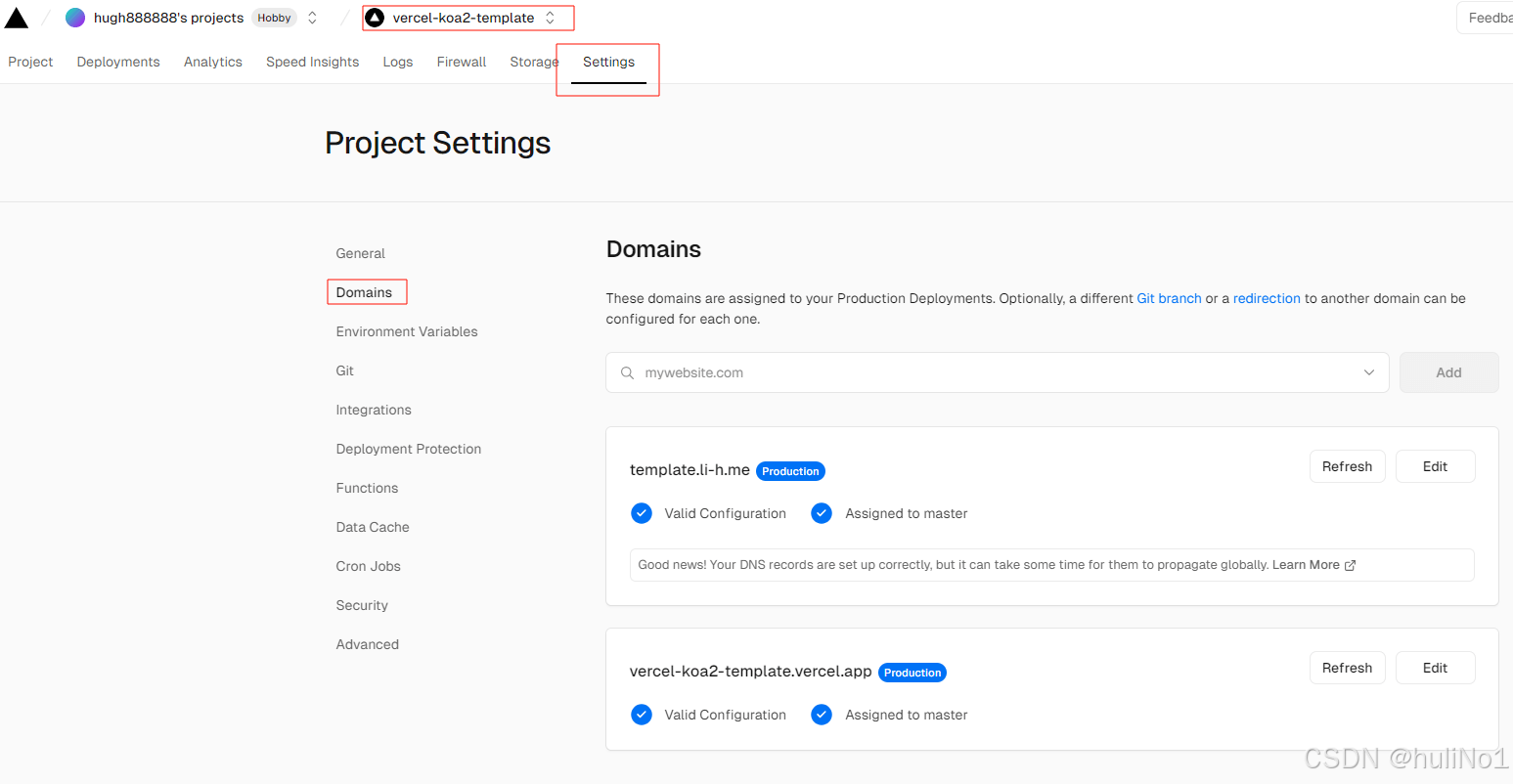Click Valid Configuration checkmark for template.li-h.me
Viewport: 1513px width, 784px height.
(642, 513)
